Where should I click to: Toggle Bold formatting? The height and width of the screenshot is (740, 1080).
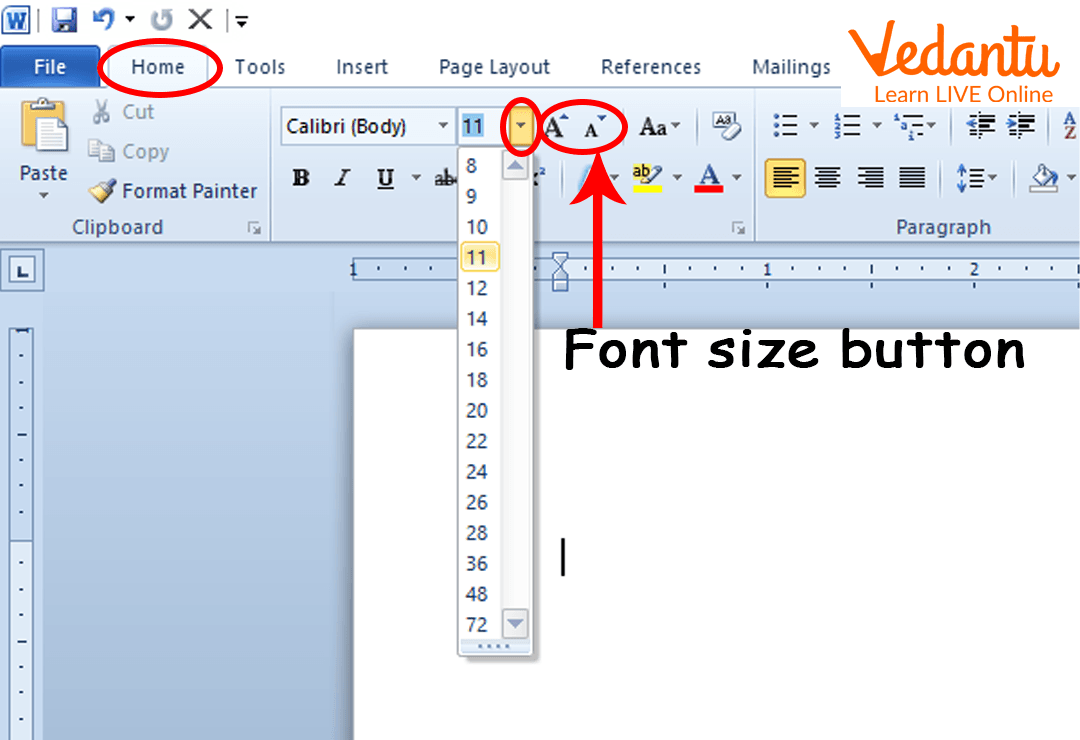click(300, 179)
